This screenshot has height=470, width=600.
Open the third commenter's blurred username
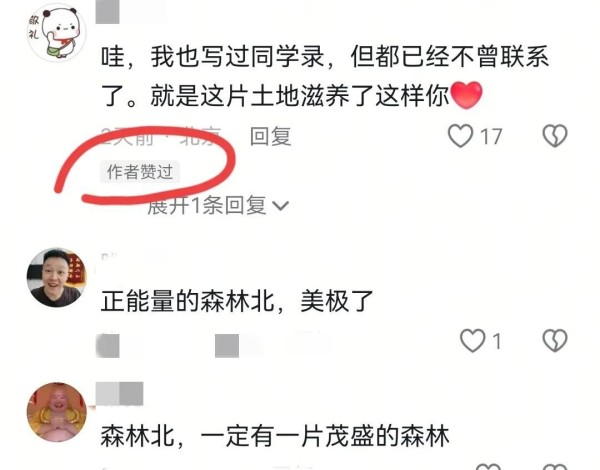click(119, 393)
